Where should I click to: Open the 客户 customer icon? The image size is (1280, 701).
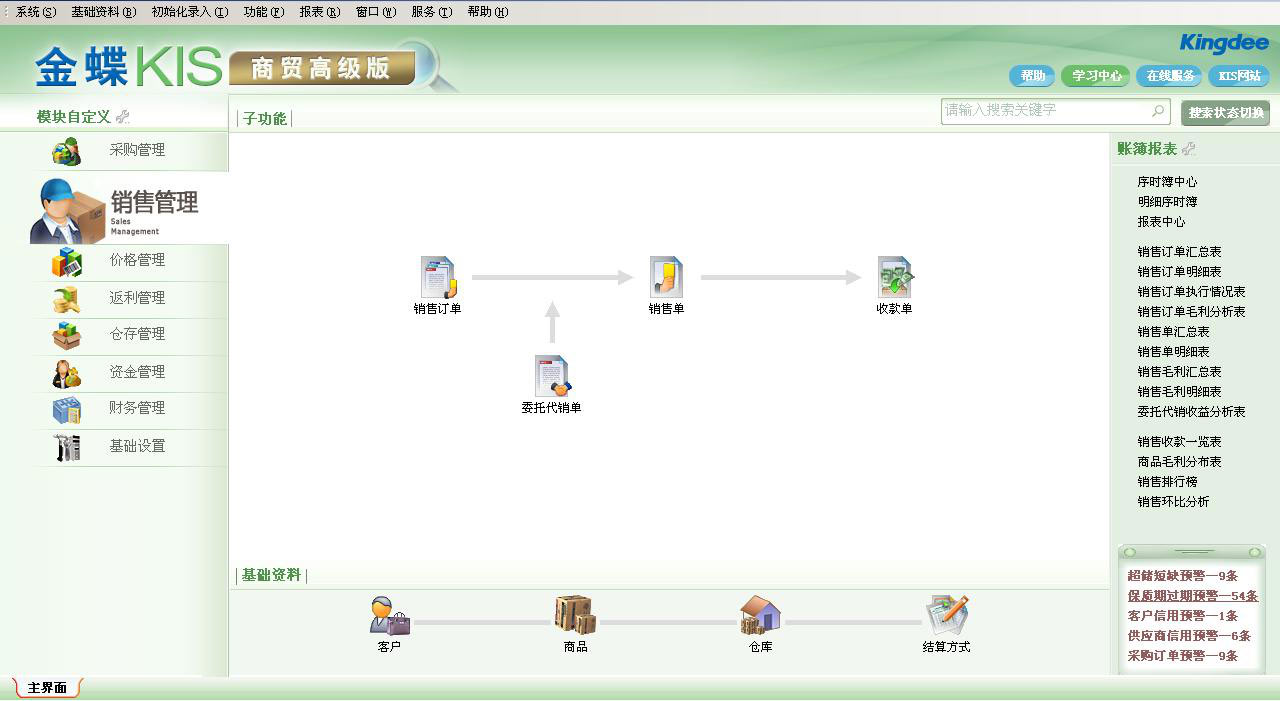(x=389, y=615)
